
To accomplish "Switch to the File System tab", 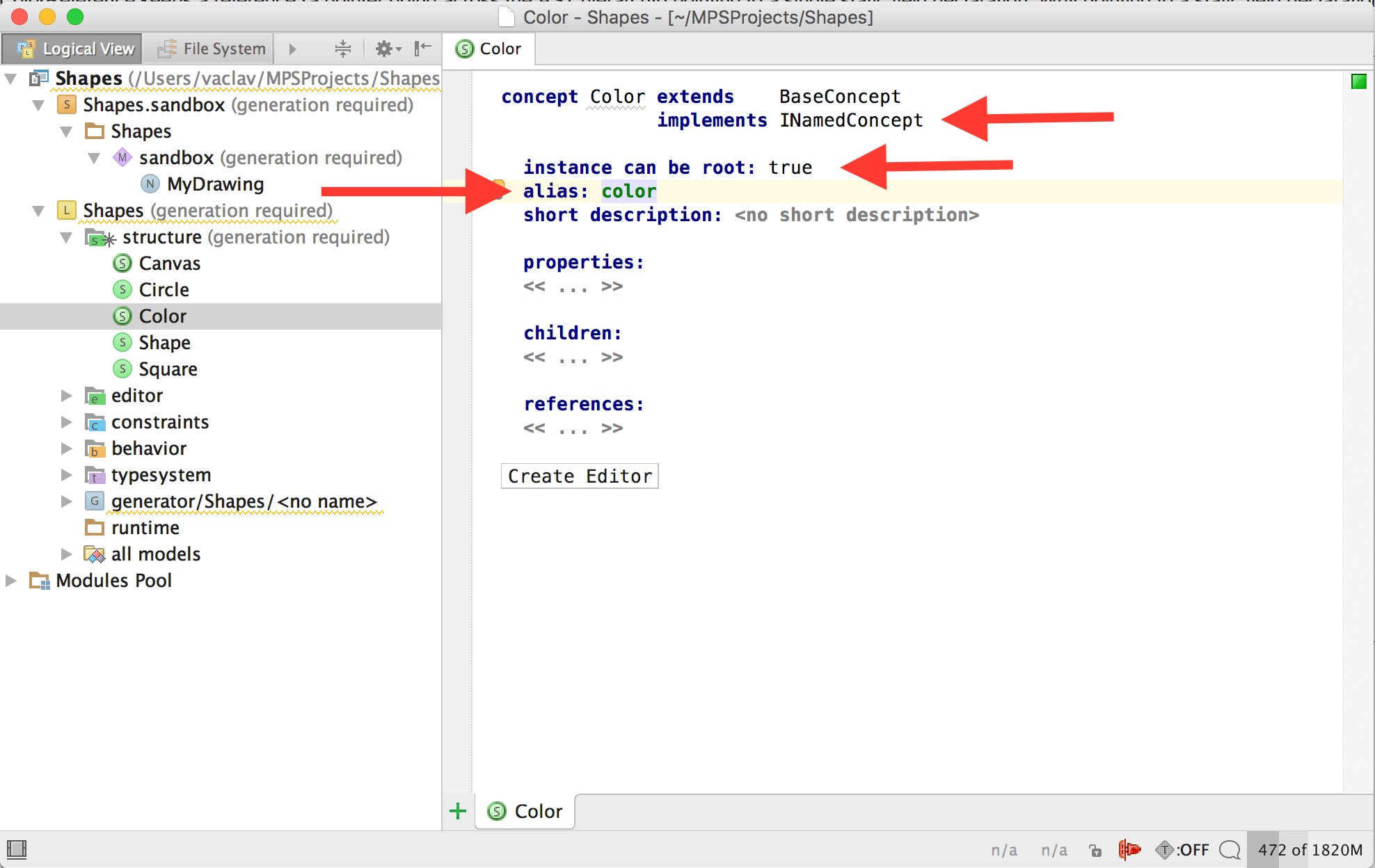I will (x=212, y=49).
